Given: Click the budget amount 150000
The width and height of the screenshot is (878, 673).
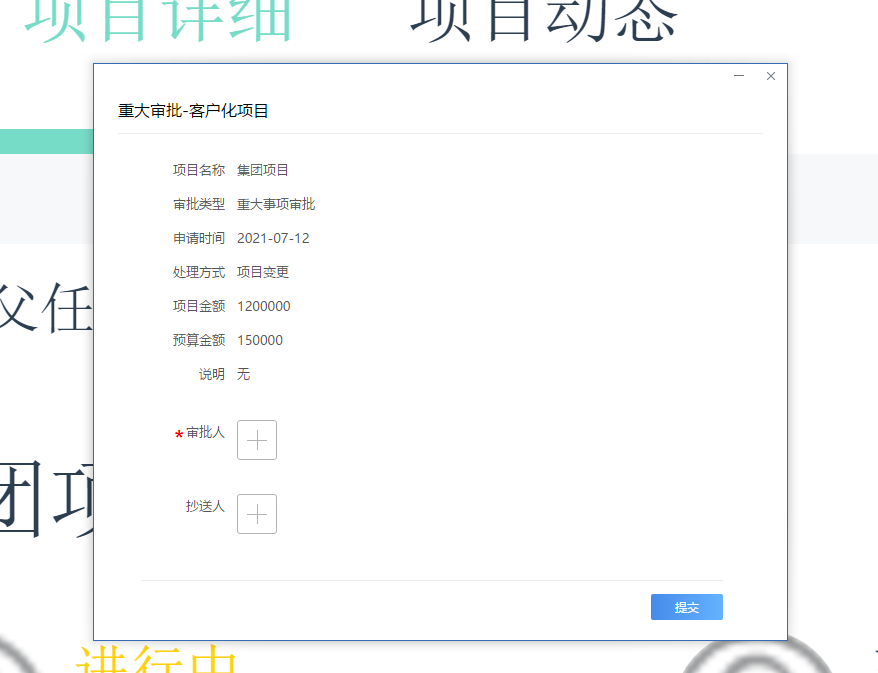Looking at the screenshot, I should [x=260, y=340].
